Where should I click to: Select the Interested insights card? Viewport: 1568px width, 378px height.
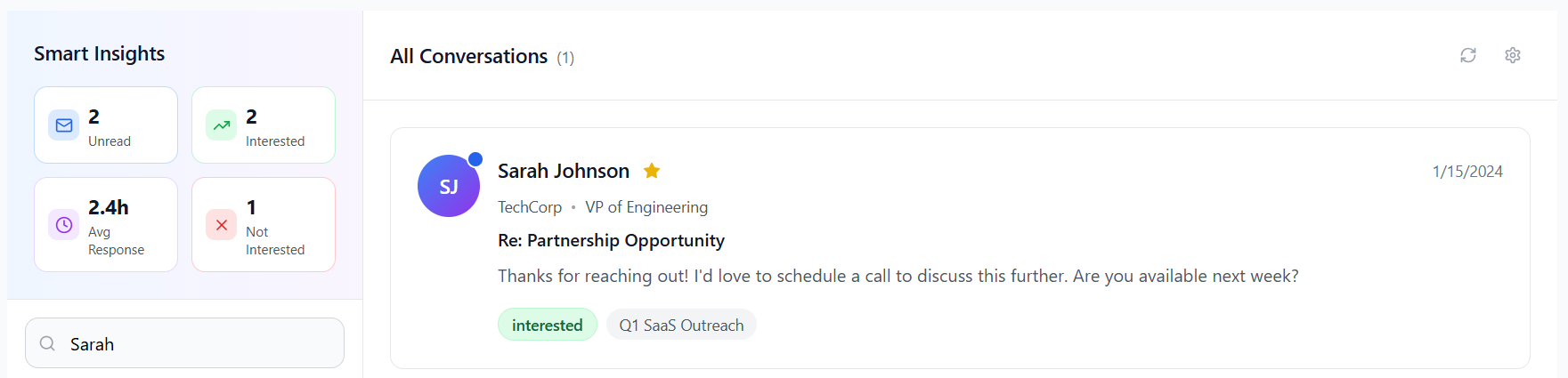click(264, 125)
